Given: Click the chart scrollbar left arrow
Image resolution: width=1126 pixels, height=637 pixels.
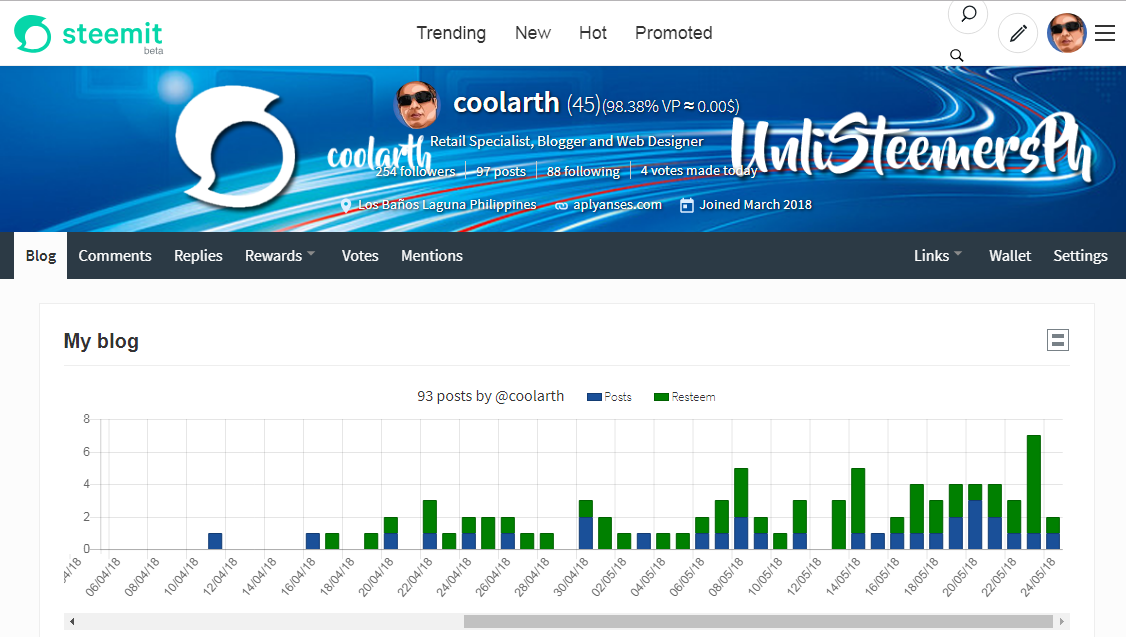Looking at the screenshot, I should [x=72, y=621].
